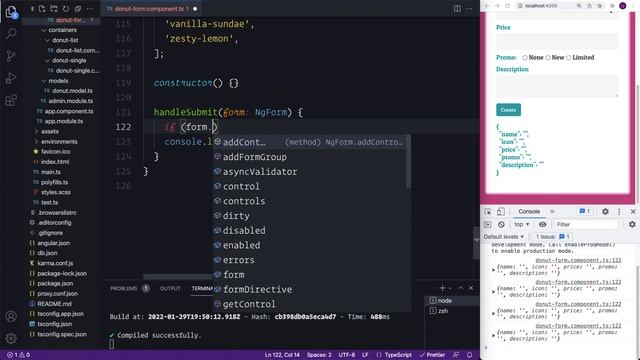Screen dimensions: 640x360
Task: Click the browser zoom magnifier icon
Action: click(x=579, y=6)
